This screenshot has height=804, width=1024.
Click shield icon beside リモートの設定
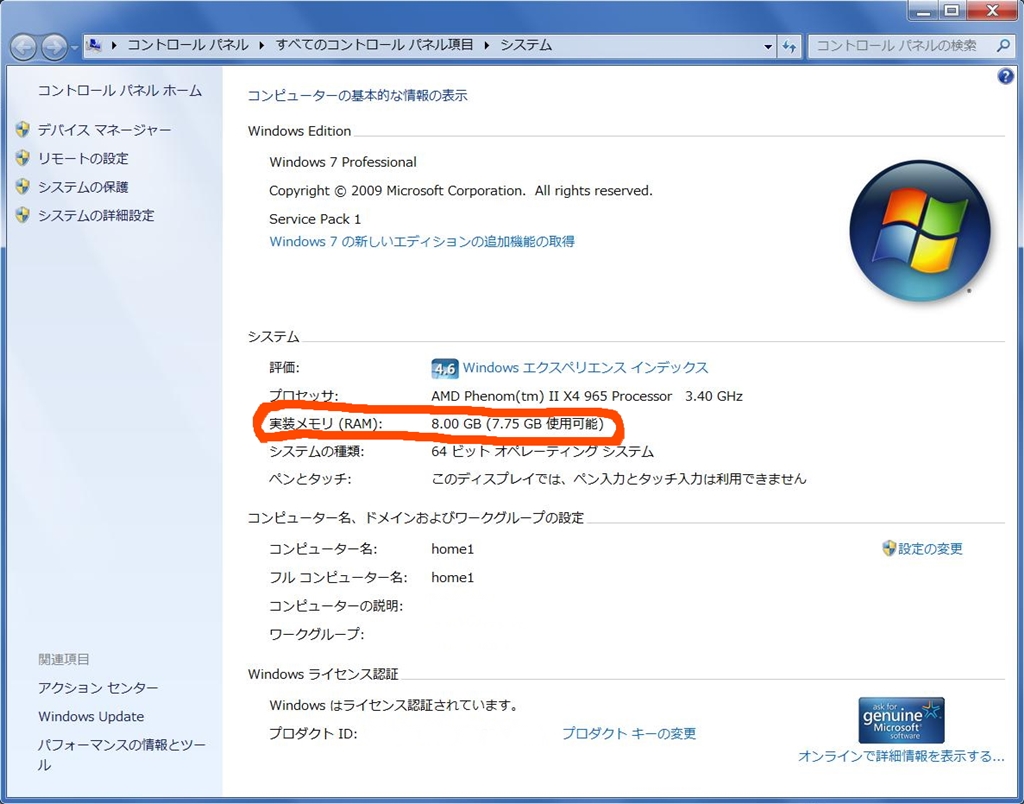23,158
